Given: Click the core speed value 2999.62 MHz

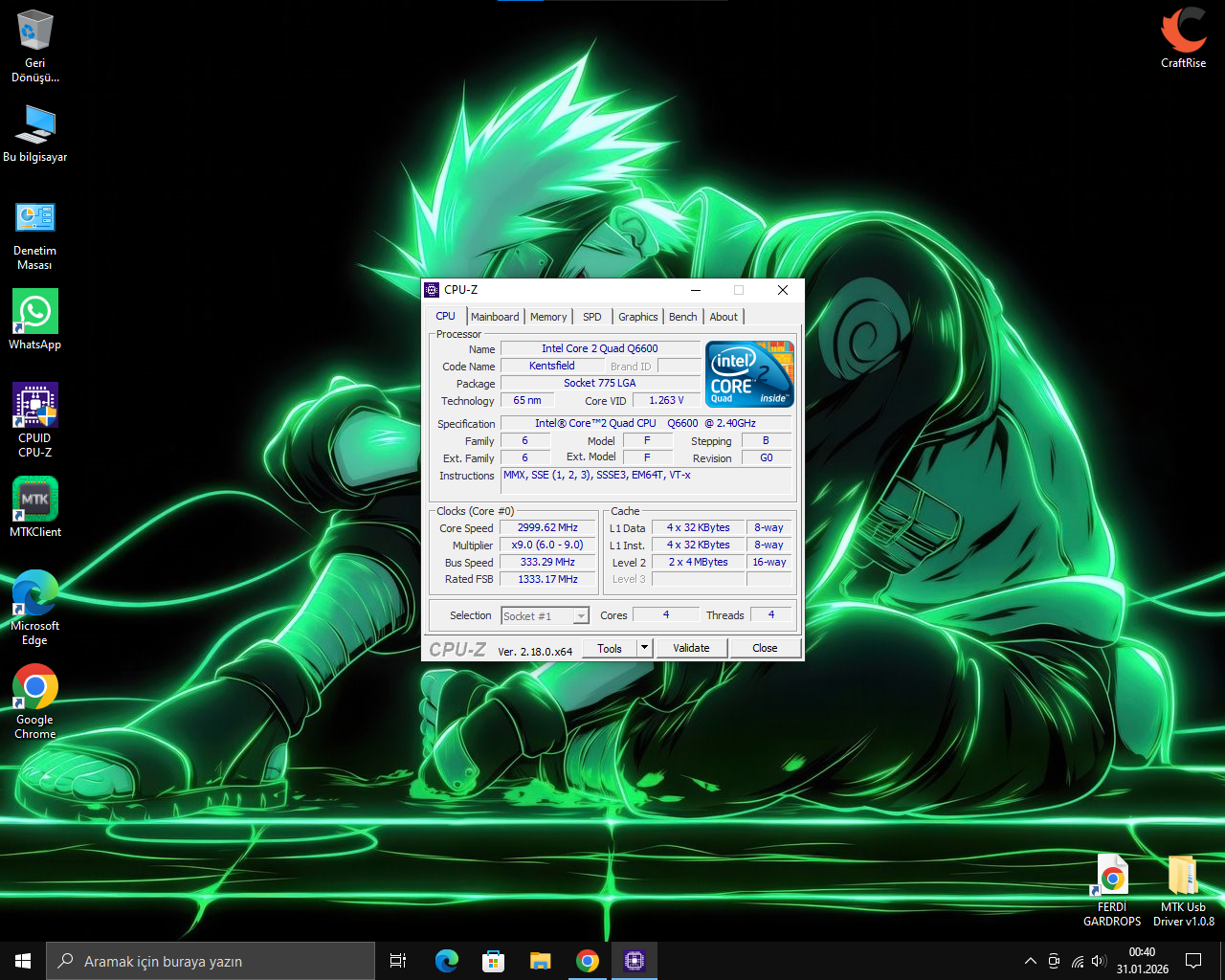Looking at the screenshot, I should (547, 527).
